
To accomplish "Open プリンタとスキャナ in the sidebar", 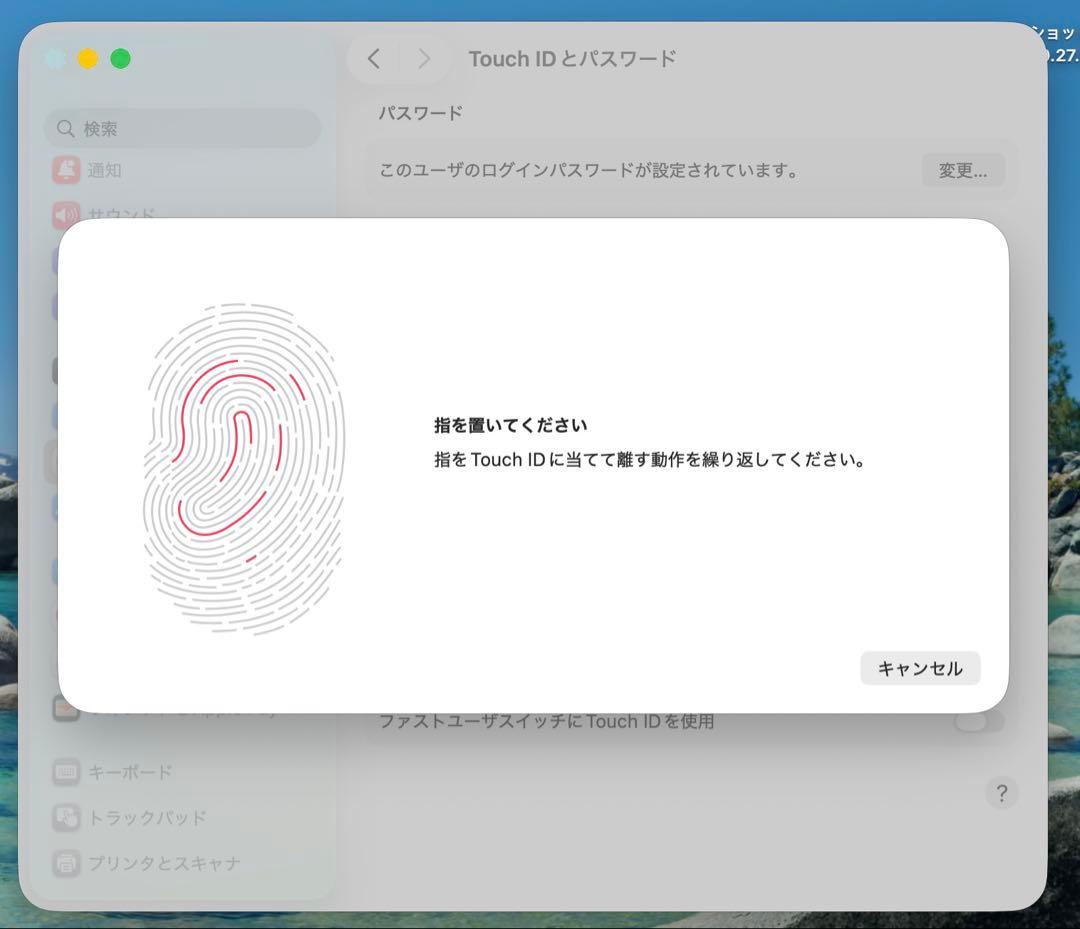I will [x=164, y=862].
